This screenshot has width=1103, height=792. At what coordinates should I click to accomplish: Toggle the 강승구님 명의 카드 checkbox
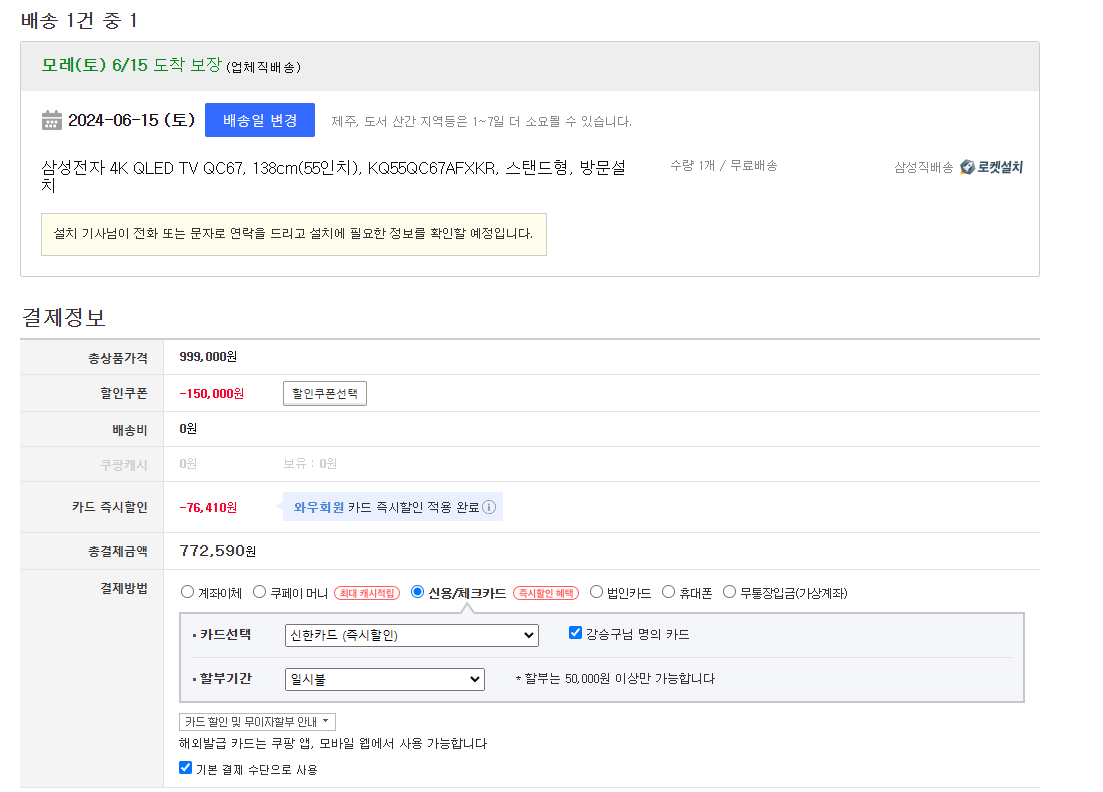(x=575, y=633)
